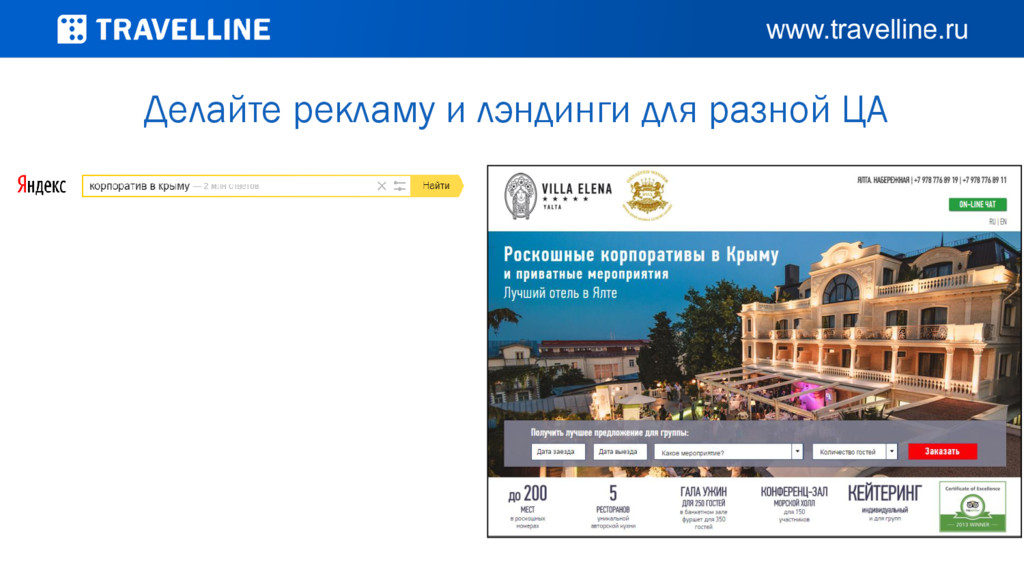Click the red Заказать button
This screenshot has width=1024, height=576.
coord(942,451)
